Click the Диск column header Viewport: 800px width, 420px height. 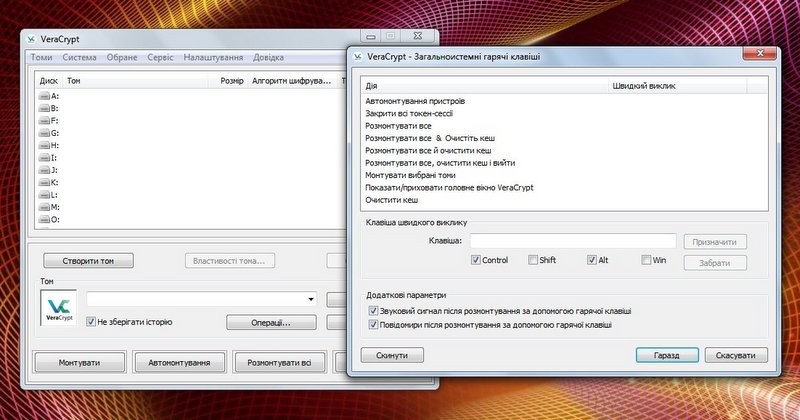[x=49, y=81]
